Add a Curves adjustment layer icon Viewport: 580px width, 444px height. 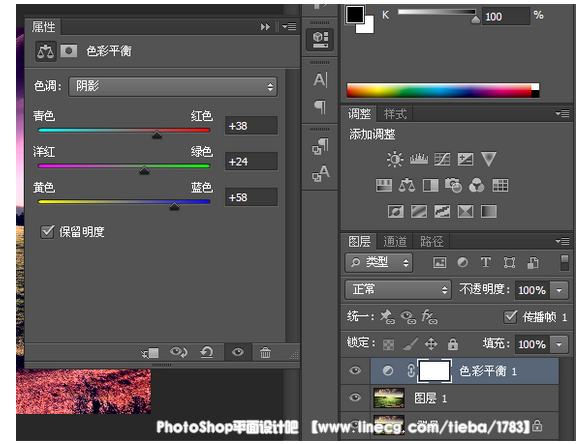click(442, 159)
